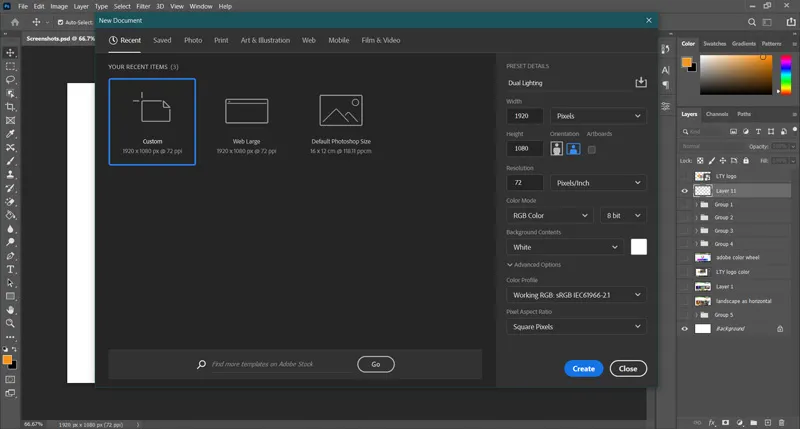Select the Eyedropper tool
The image size is (800, 429).
(10, 134)
